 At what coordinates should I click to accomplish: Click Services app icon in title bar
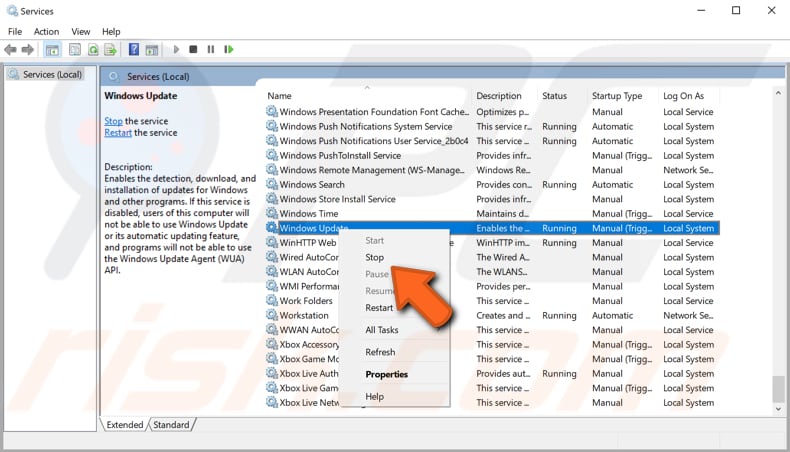pyautogui.click(x=12, y=11)
